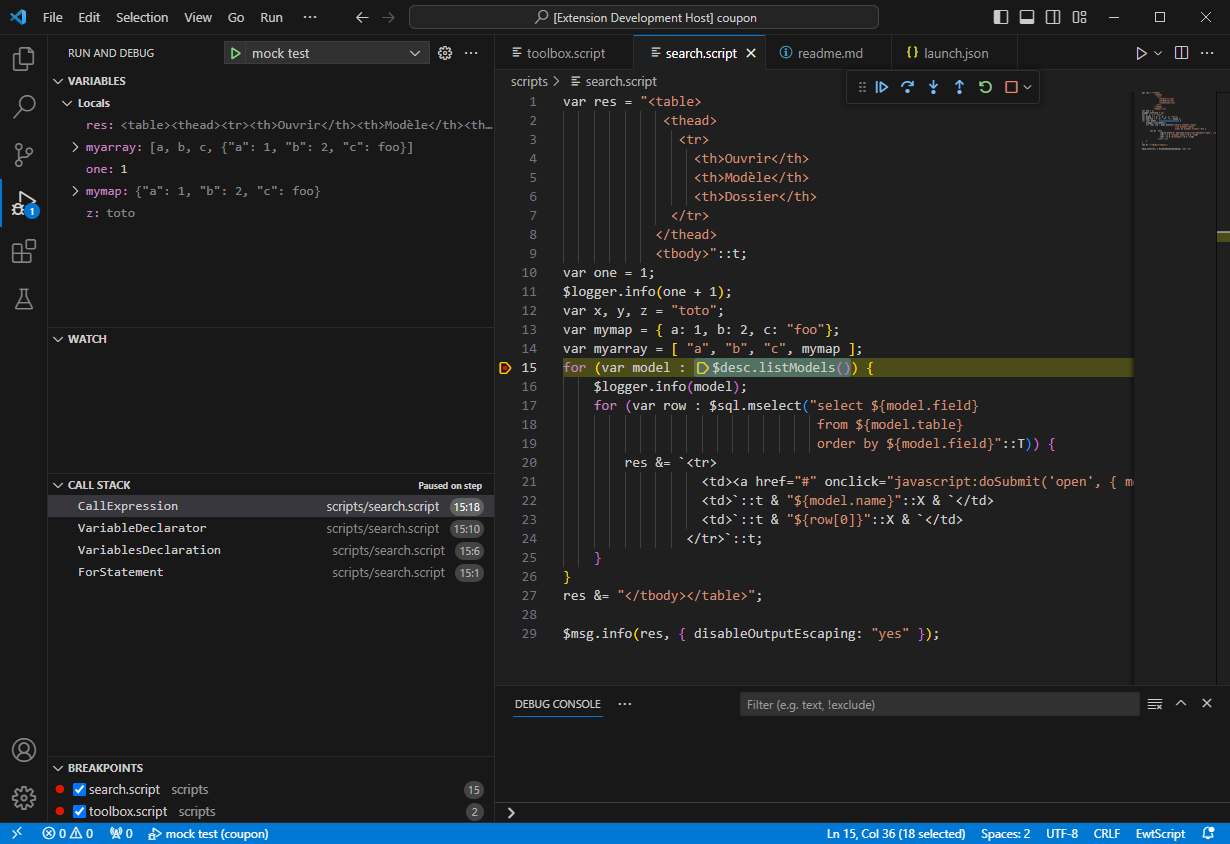The height and width of the screenshot is (844, 1230).
Task: Step into in debug toolbar
Action: pyautogui.click(x=933, y=87)
